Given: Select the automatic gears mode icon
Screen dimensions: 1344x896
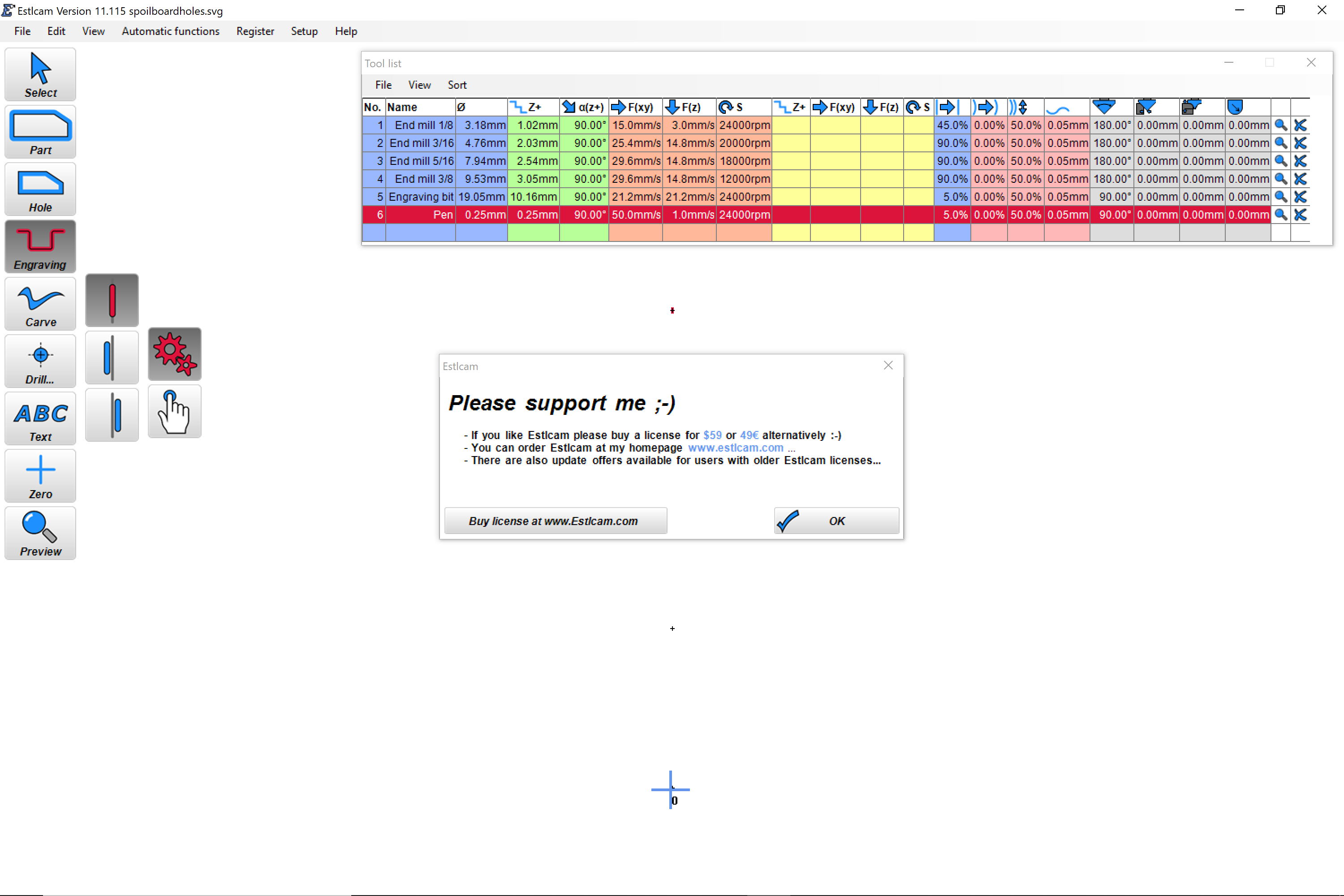Looking at the screenshot, I should [175, 354].
